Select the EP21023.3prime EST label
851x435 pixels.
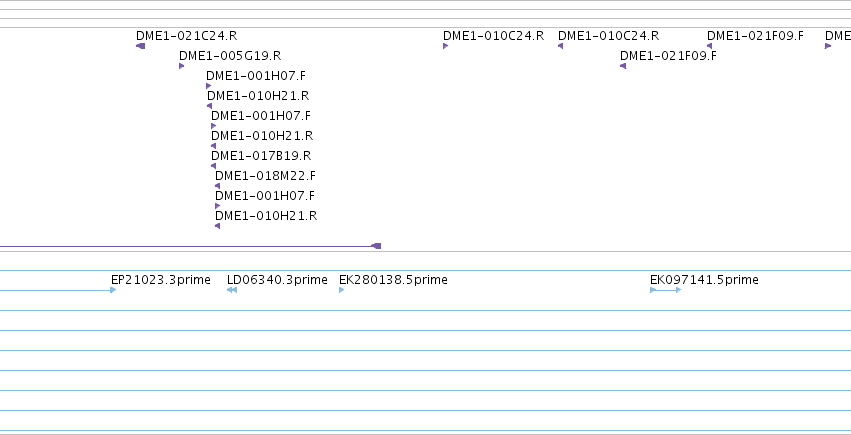click(x=161, y=280)
